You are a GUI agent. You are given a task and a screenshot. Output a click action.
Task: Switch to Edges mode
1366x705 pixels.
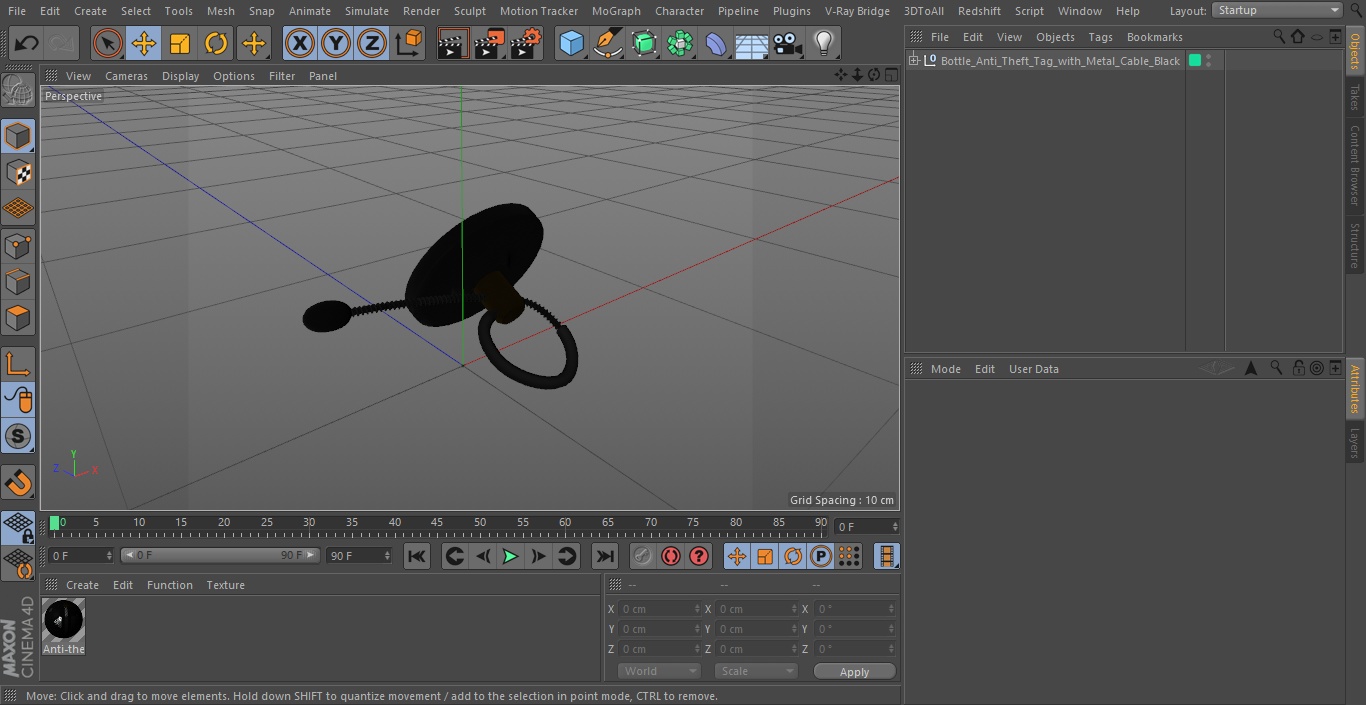18,282
